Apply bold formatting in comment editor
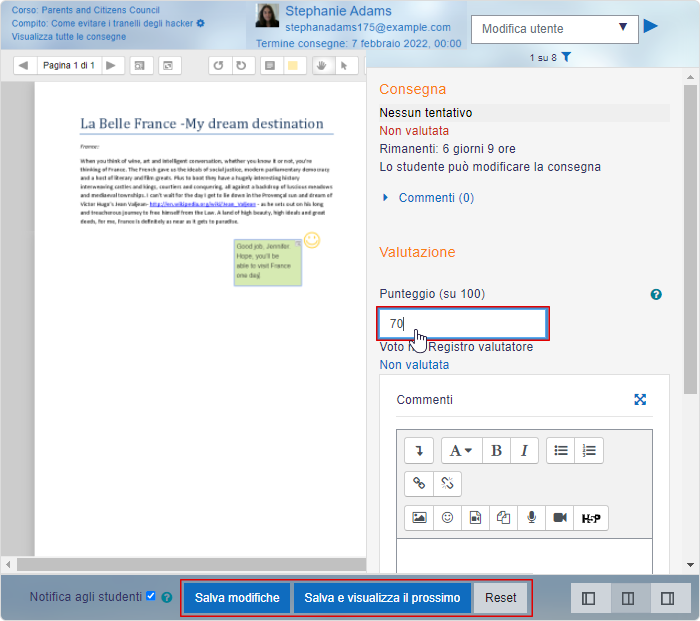The width and height of the screenshot is (700, 621). pyautogui.click(x=496, y=450)
